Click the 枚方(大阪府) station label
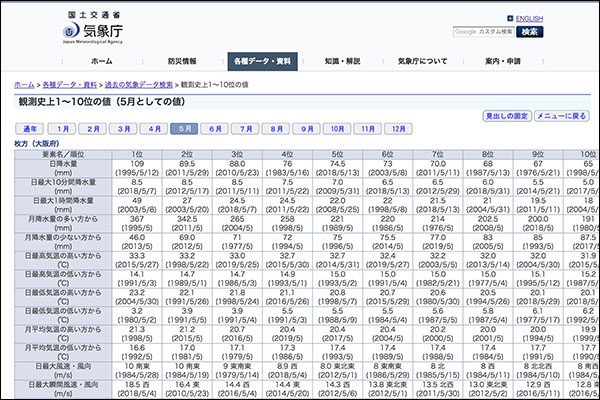600x400 pixels. [x=37, y=144]
